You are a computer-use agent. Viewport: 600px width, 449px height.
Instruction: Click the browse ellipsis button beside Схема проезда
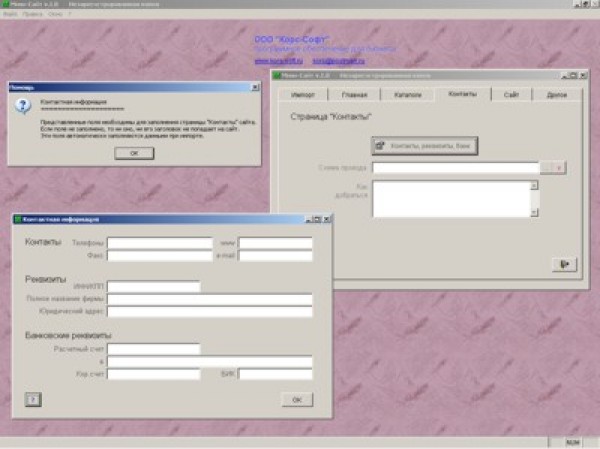[x=546, y=168]
